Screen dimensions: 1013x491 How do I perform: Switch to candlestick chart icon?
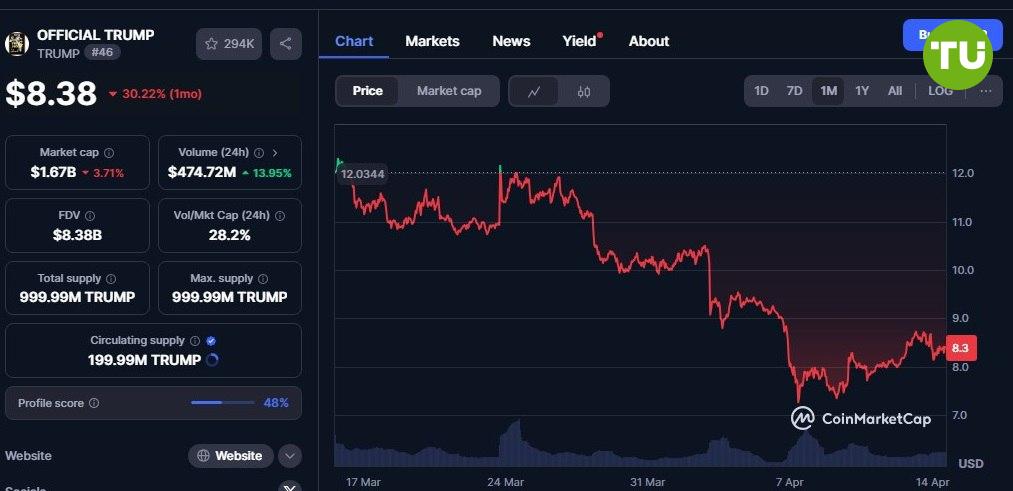point(584,91)
